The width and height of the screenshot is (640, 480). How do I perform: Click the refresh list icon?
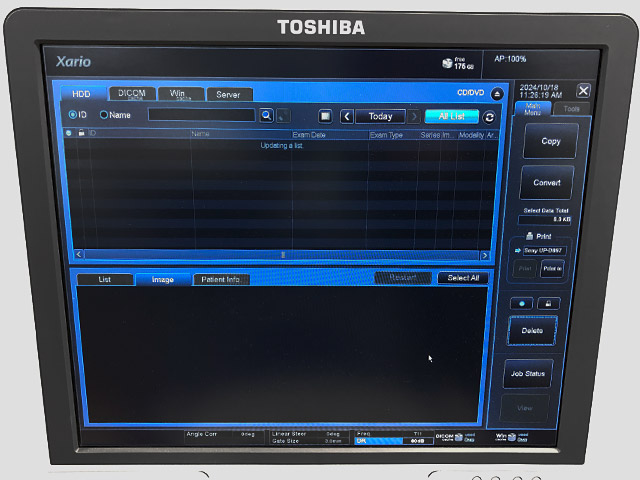[489, 118]
